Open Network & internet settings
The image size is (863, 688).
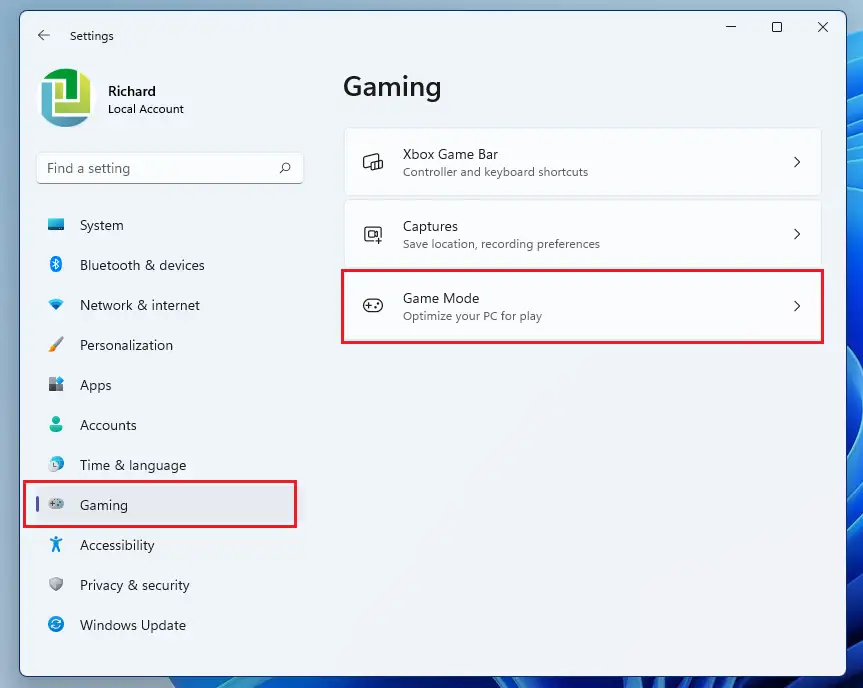[x=140, y=305]
